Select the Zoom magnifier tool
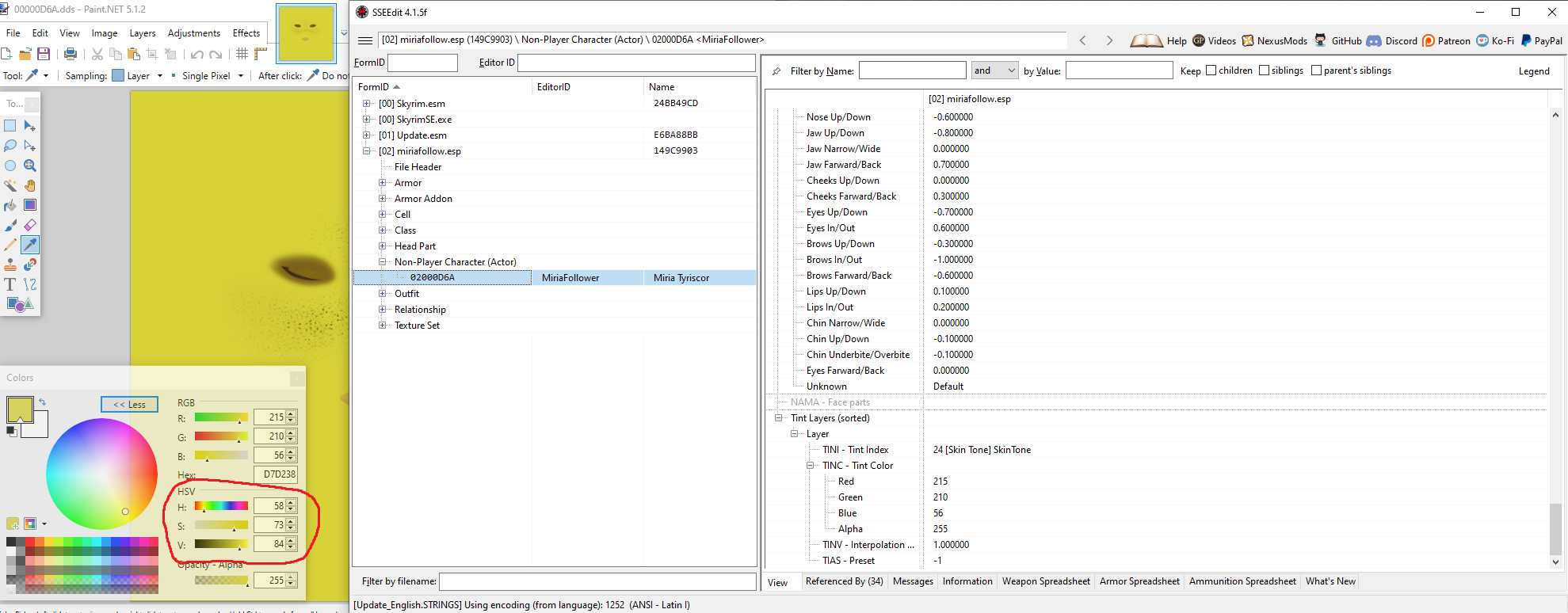 tap(30, 166)
